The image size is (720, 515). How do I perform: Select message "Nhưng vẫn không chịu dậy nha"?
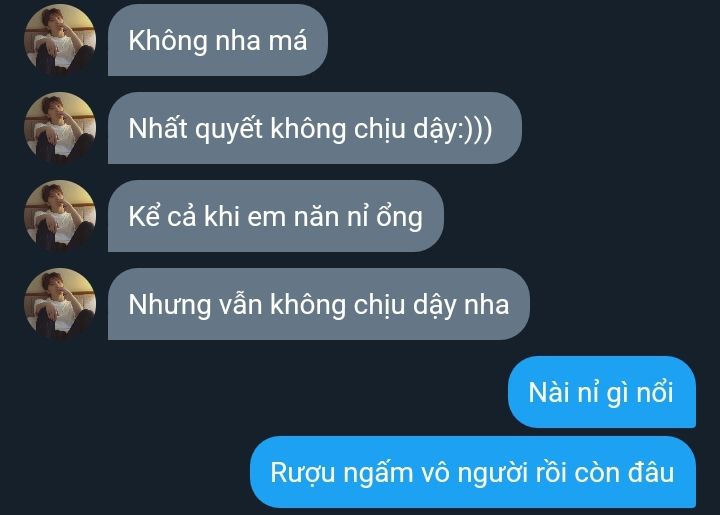[319, 304]
